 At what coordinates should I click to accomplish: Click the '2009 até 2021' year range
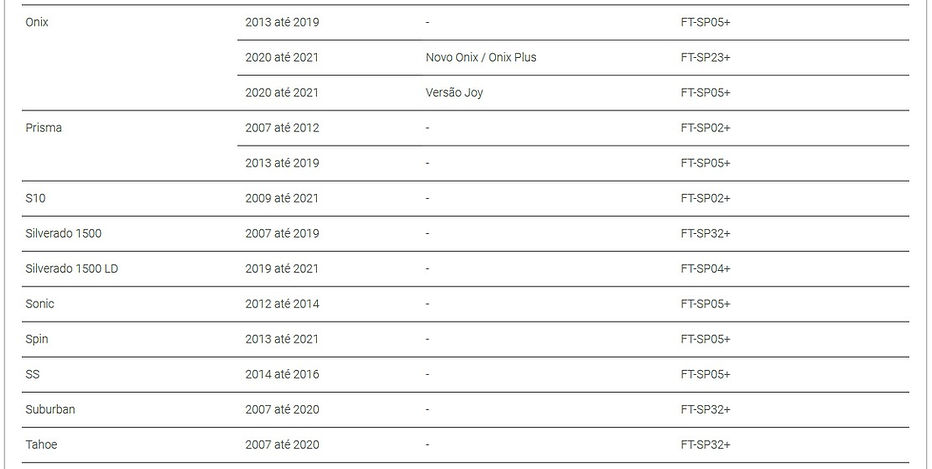(282, 198)
